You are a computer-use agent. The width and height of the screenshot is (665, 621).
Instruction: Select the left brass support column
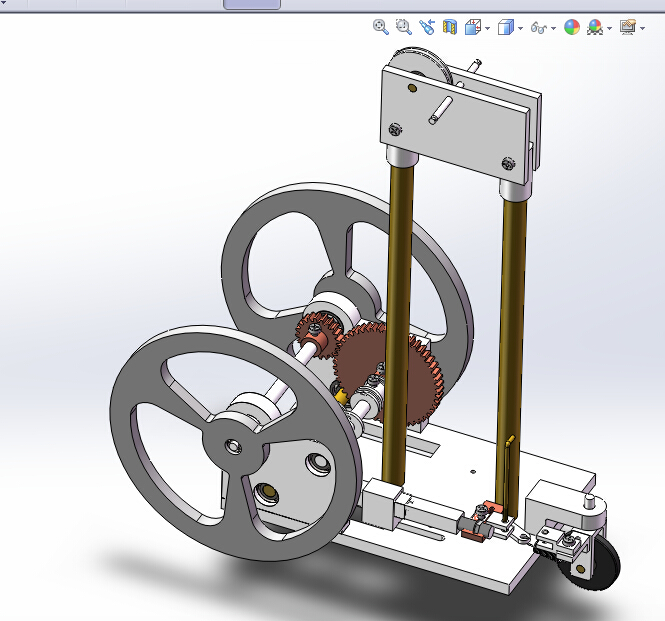[397, 322]
